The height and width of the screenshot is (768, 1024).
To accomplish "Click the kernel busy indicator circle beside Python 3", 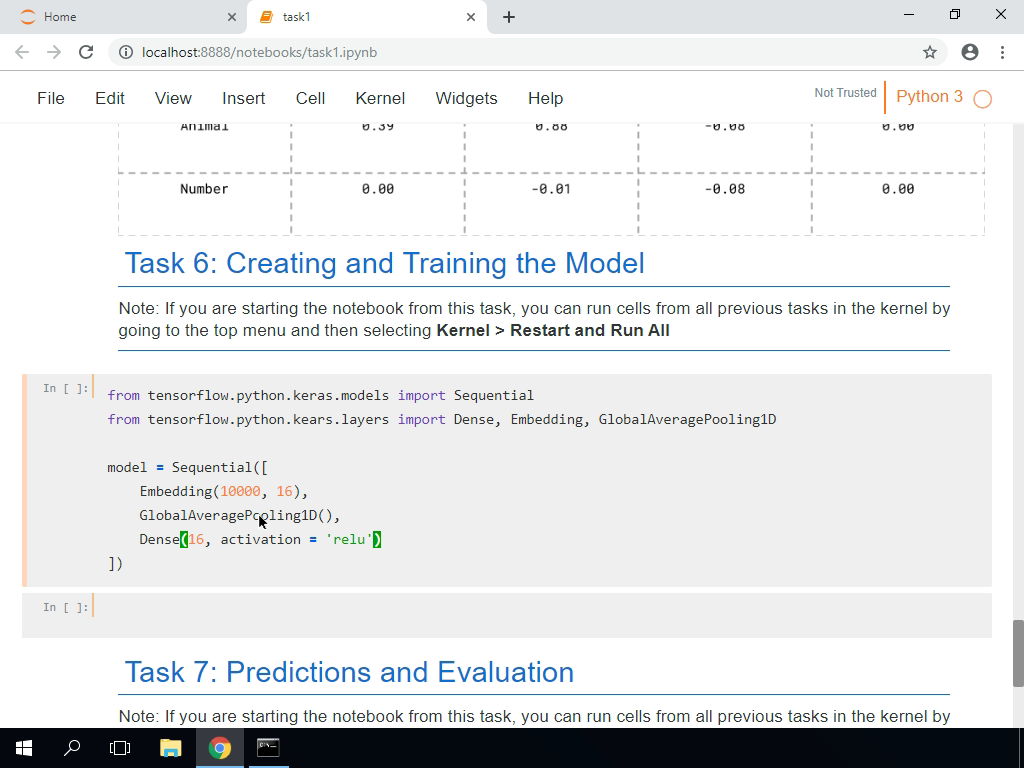I will (x=981, y=99).
